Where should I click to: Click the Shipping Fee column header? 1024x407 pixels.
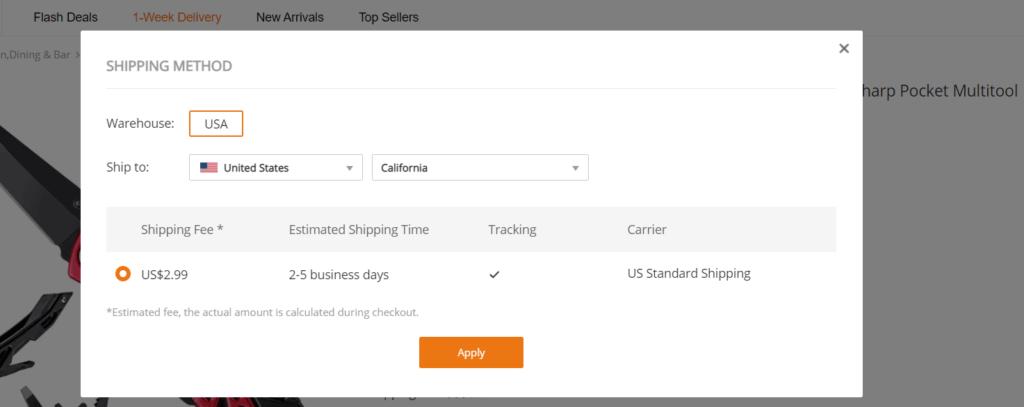click(182, 230)
